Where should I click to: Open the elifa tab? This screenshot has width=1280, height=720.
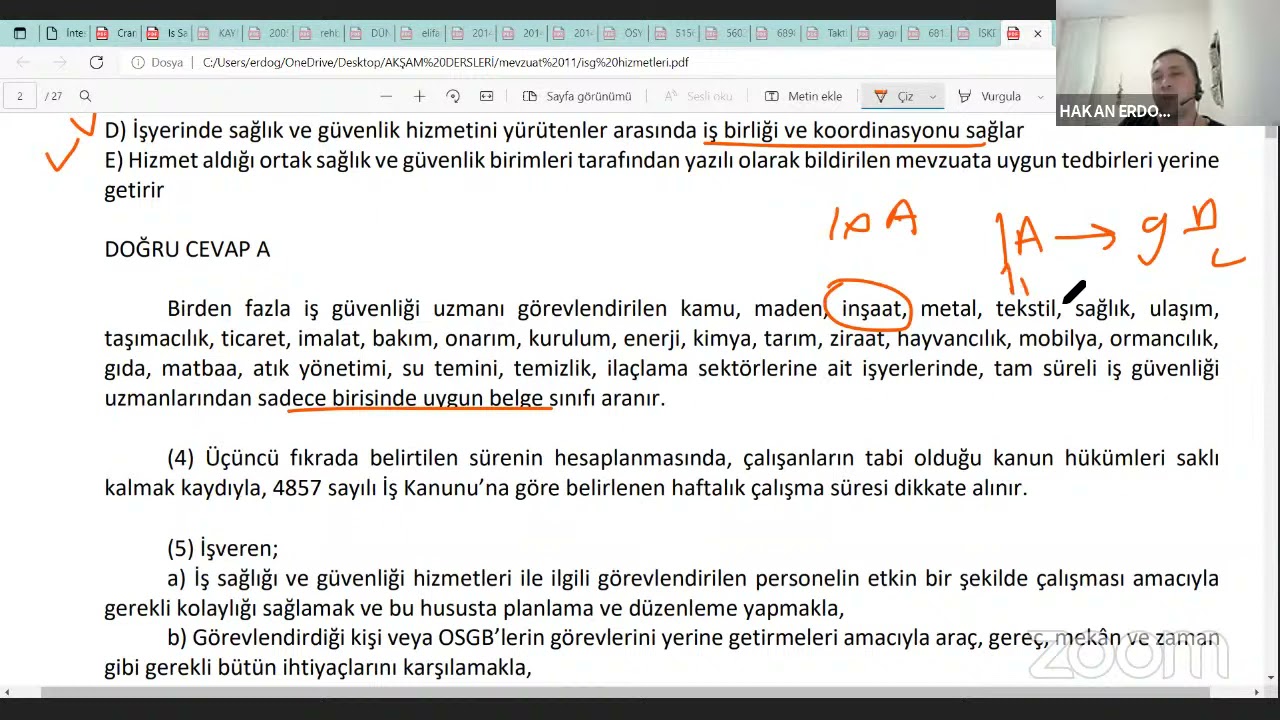[420, 33]
